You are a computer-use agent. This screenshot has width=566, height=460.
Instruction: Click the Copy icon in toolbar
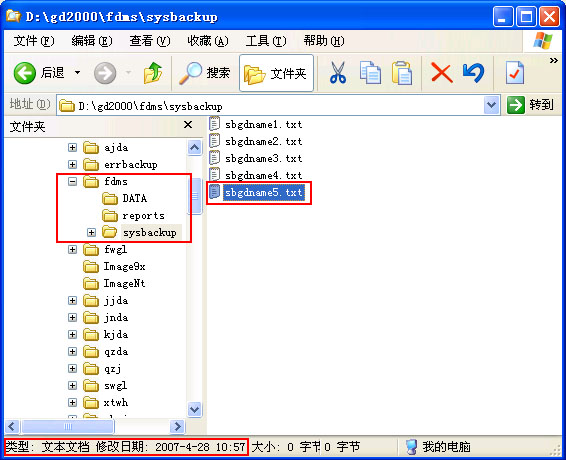(370, 73)
